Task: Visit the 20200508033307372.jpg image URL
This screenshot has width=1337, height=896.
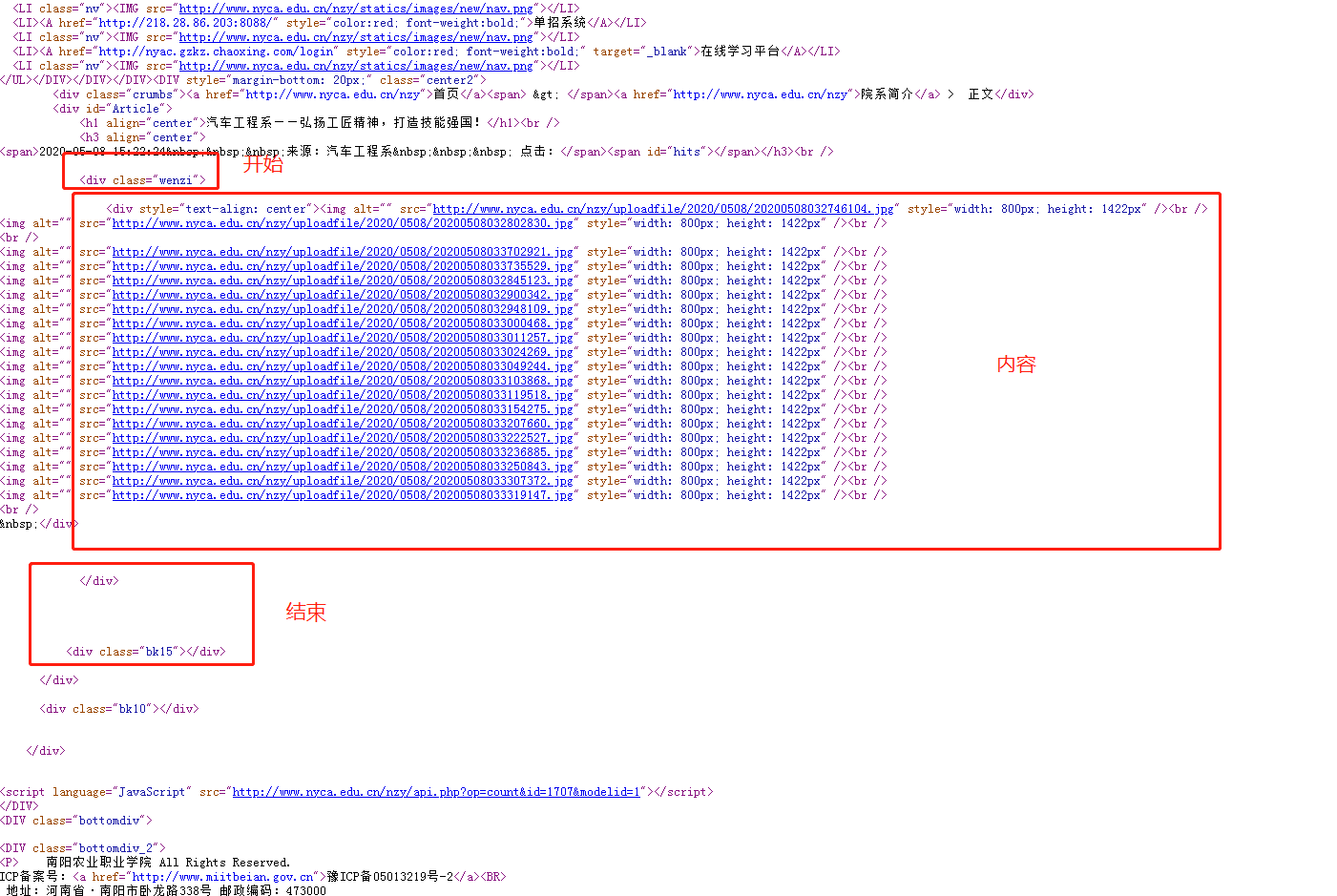Action: pyautogui.click(x=343, y=481)
